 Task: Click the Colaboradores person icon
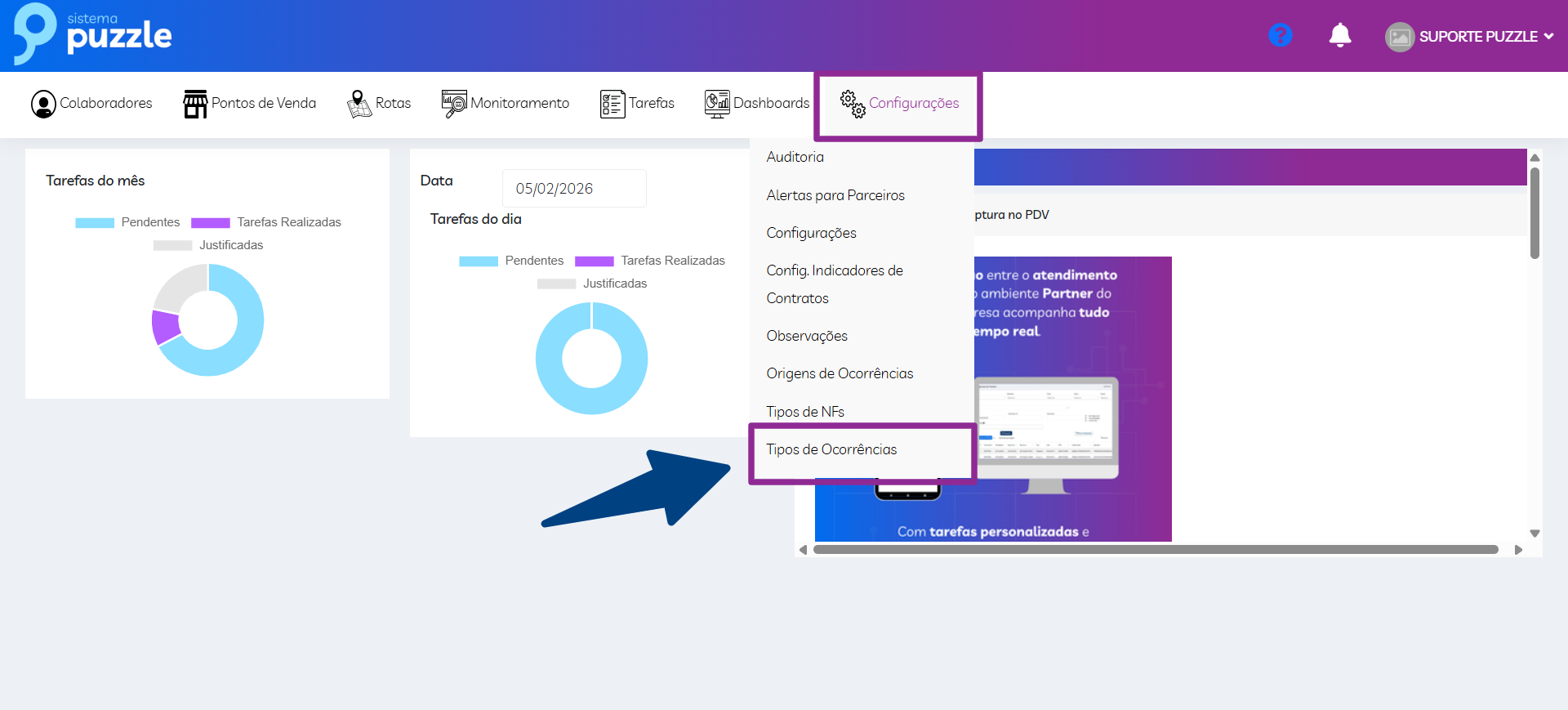pyautogui.click(x=43, y=104)
